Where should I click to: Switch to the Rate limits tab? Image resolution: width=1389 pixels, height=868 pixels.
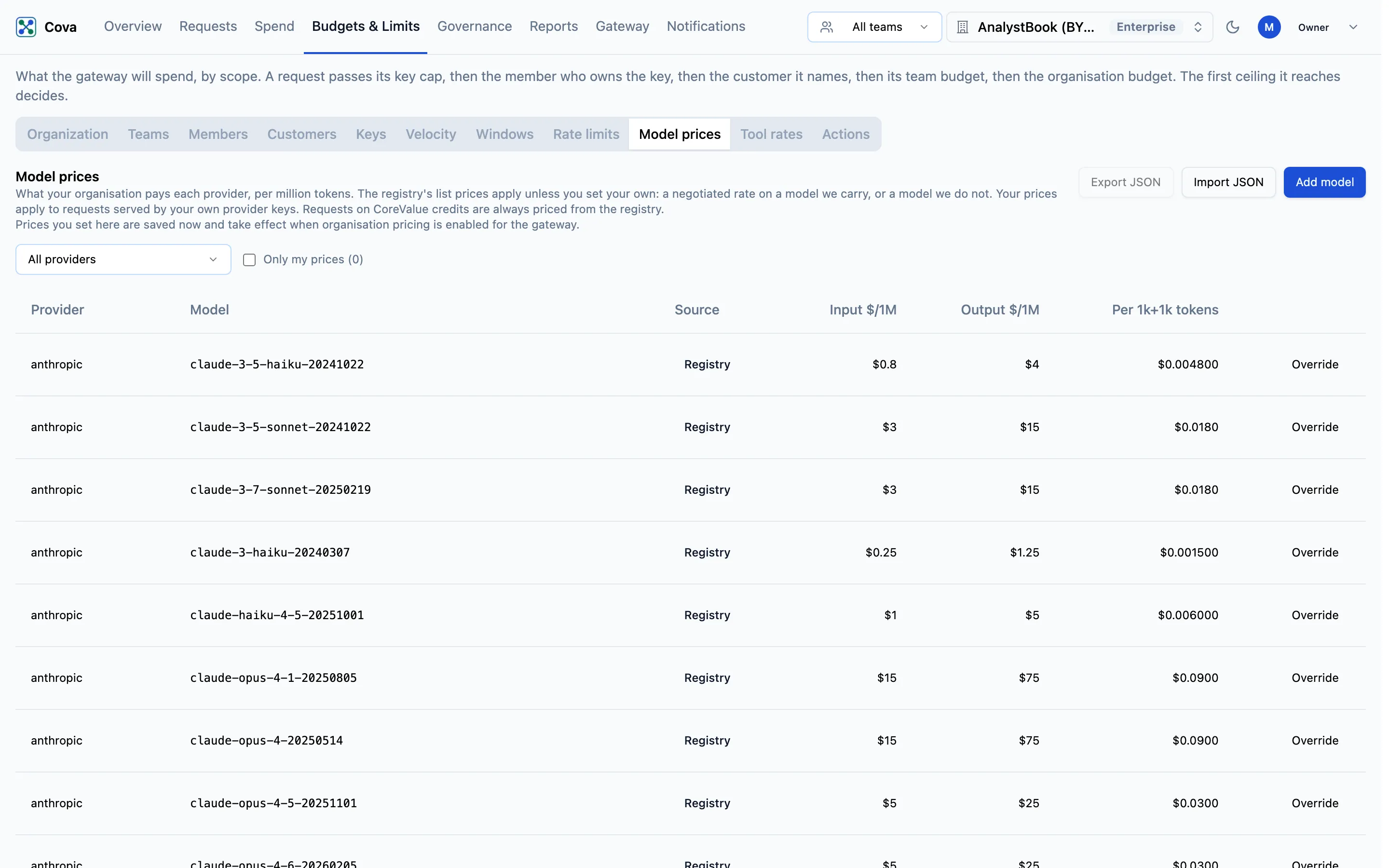point(586,135)
